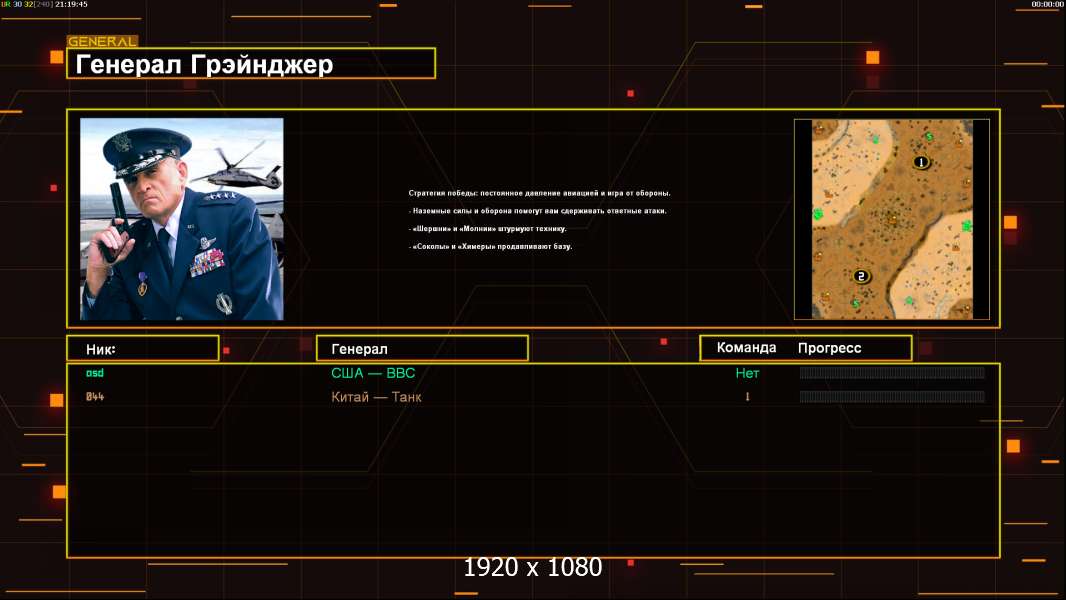1066x600 pixels.
Task: Click the loading progress bar for asd
Action: (892, 373)
